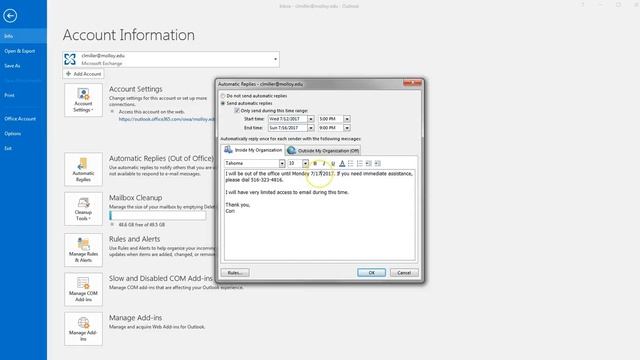Open the Manage Add-ins icon button
The width and height of the screenshot is (640, 360).
[x=83, y=329]
